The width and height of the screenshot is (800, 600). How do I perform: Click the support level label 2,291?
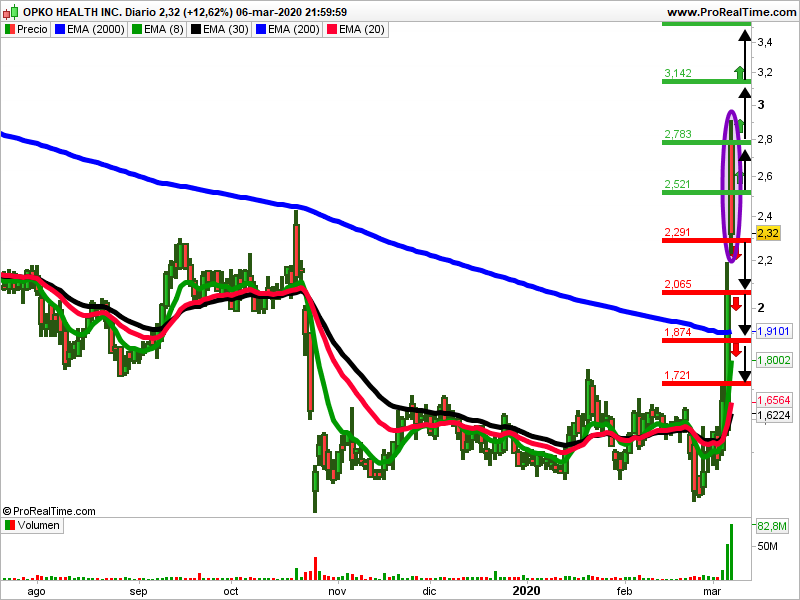click(x=678, y=233)
